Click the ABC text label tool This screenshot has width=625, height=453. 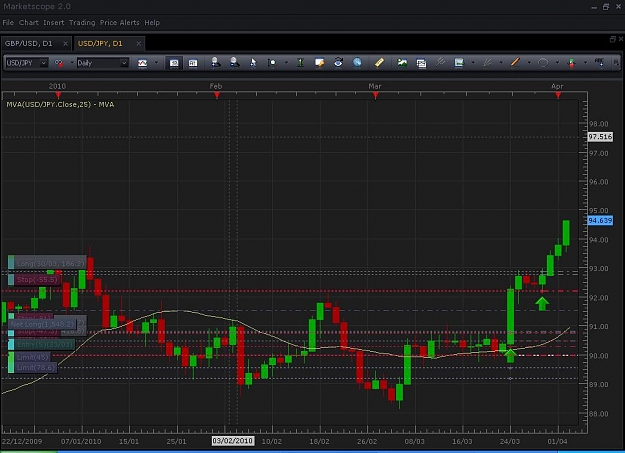[x=599, y=62]
